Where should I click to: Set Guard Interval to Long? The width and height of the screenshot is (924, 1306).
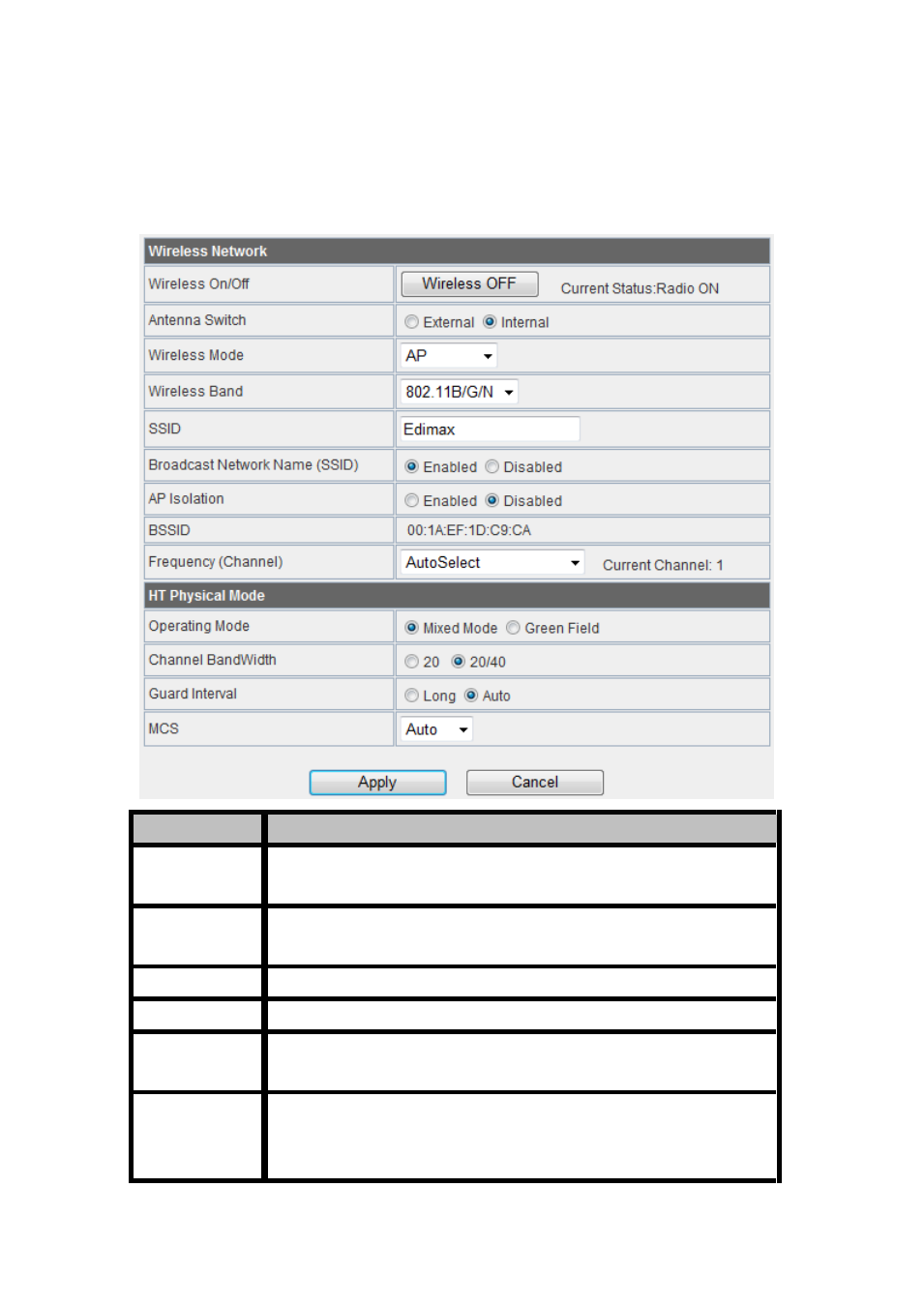point(412,696)
